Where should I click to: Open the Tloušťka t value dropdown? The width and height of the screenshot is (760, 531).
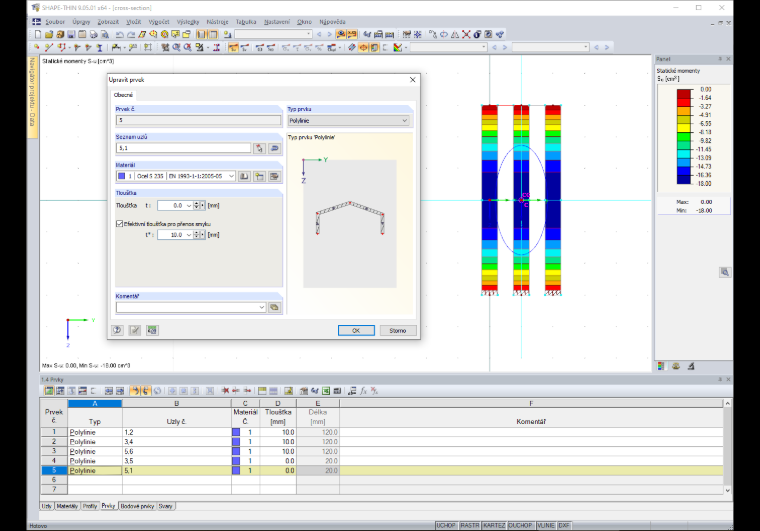click(189, 206)
